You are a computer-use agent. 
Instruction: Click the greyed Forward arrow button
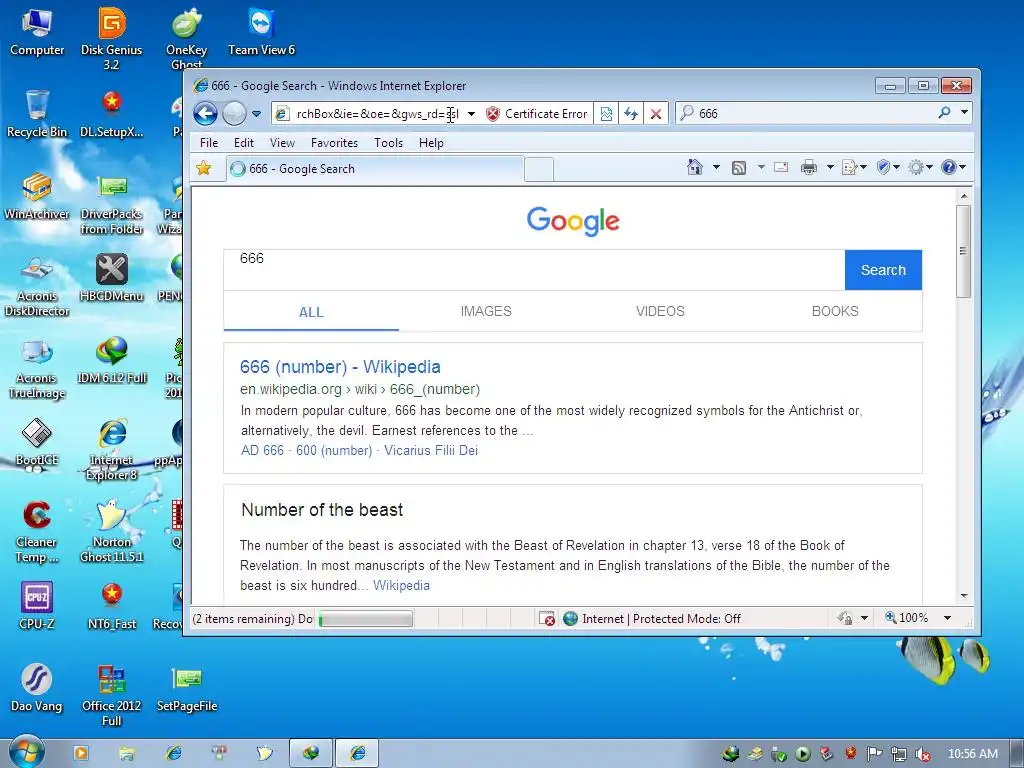pos(234,114)
